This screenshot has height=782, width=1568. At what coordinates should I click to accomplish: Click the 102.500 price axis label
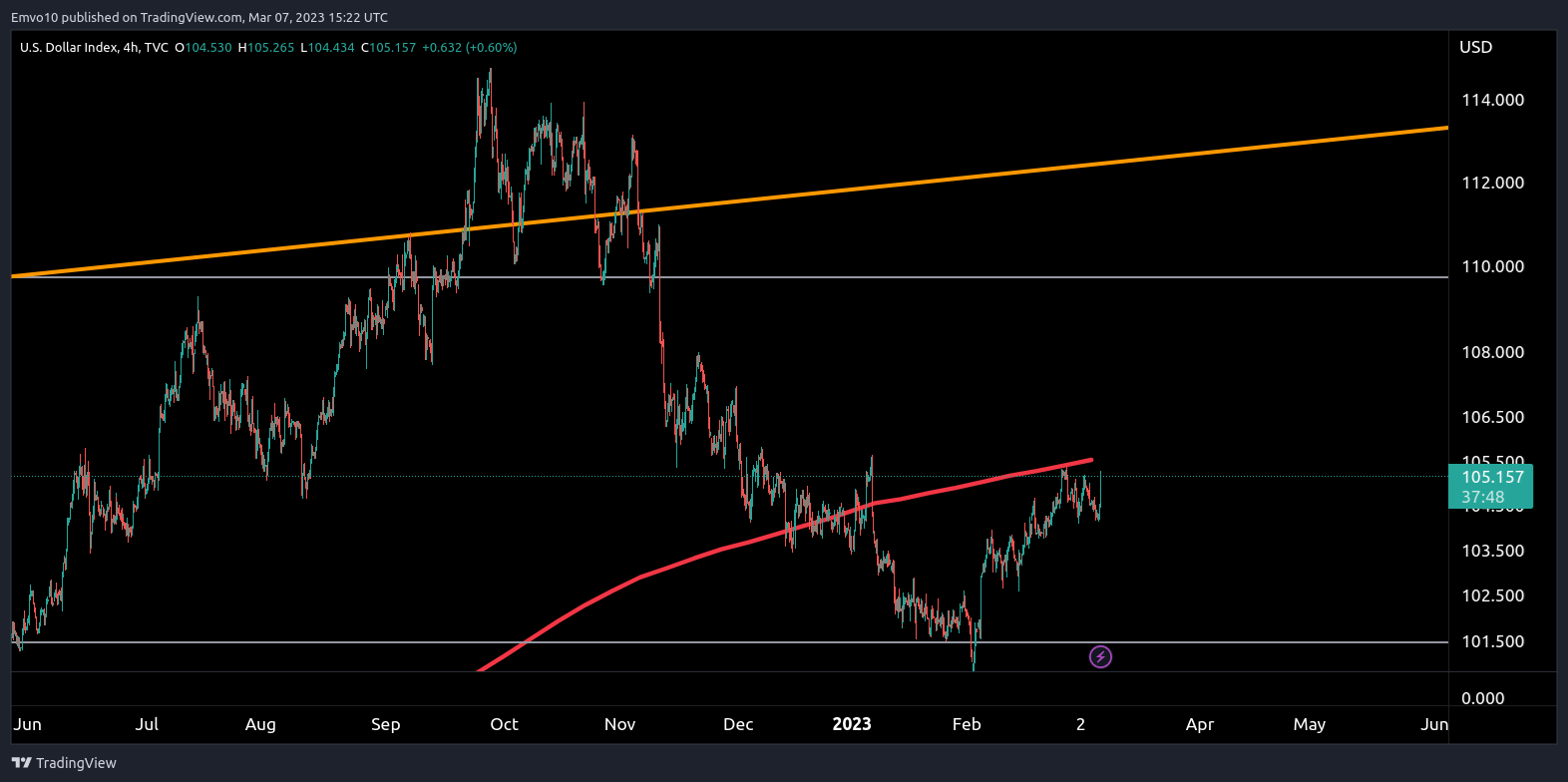pos(1492,595)
